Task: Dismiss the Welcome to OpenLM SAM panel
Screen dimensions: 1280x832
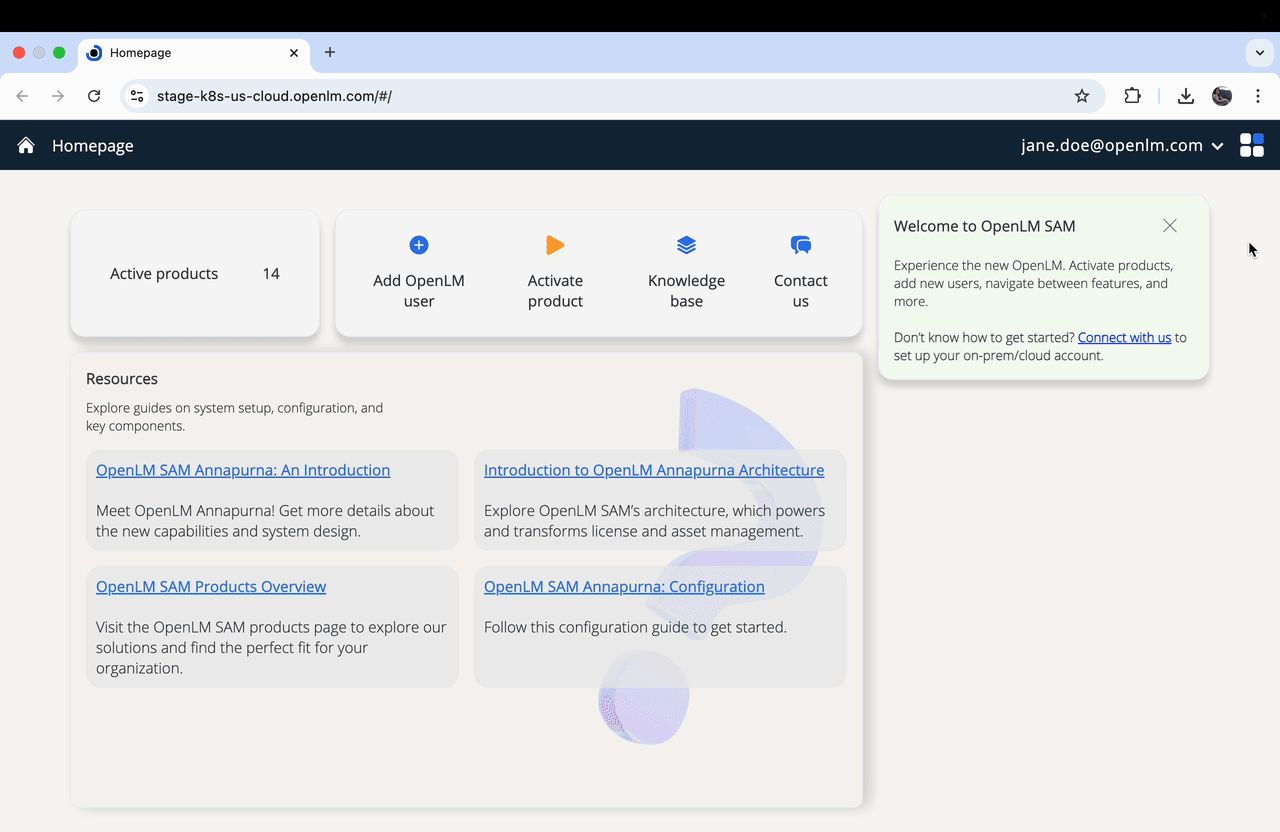Action: coord(1169,226)
